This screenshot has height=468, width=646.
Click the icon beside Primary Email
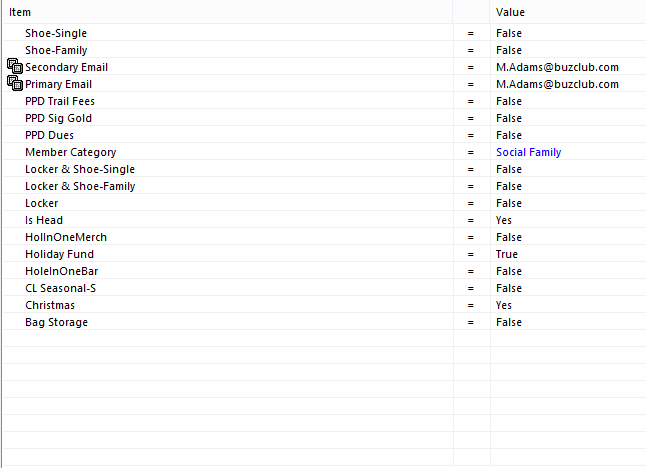pyautogui.click(x=14, y=84)
